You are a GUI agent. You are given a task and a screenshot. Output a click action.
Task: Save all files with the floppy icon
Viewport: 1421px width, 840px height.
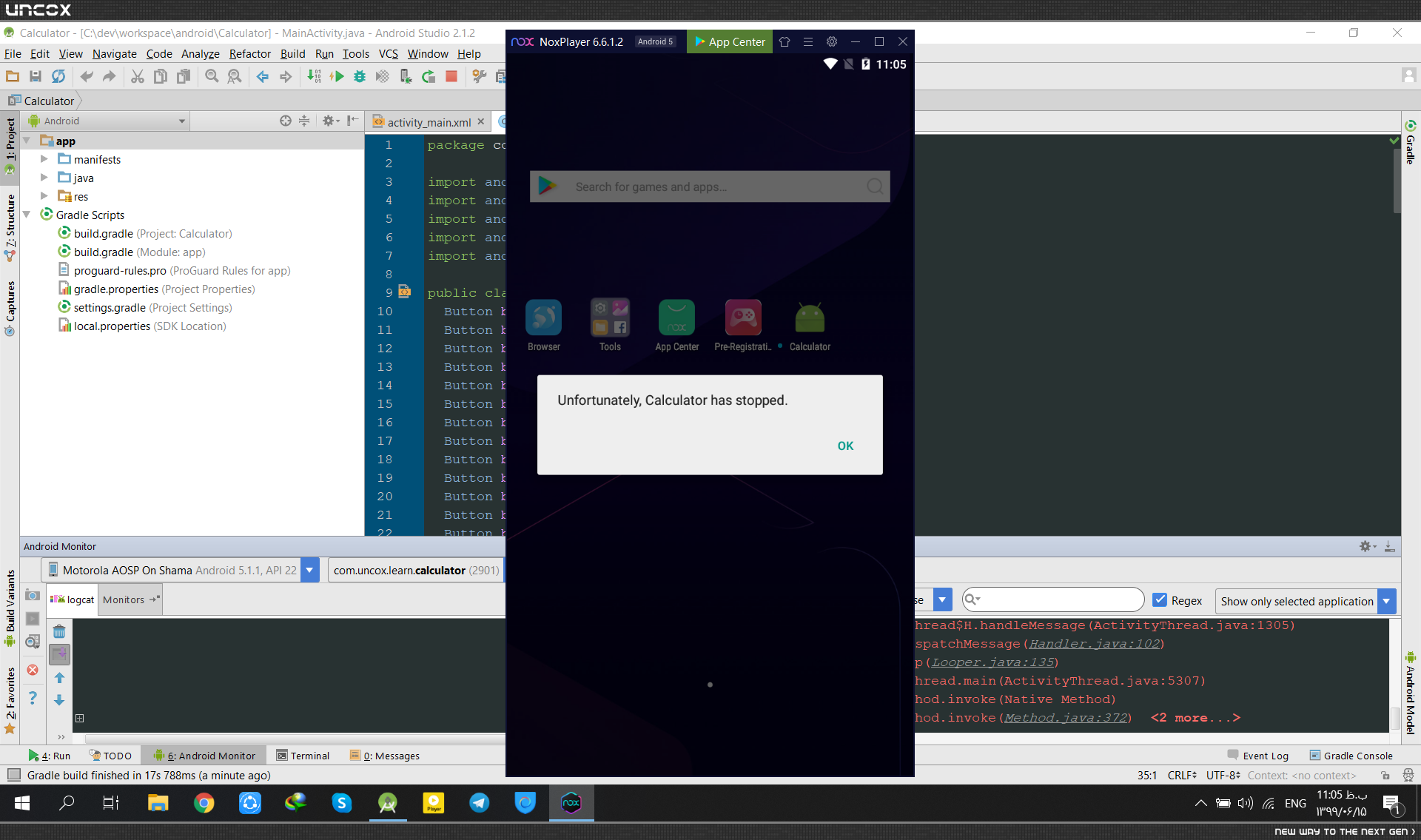[x=35, y=76]
